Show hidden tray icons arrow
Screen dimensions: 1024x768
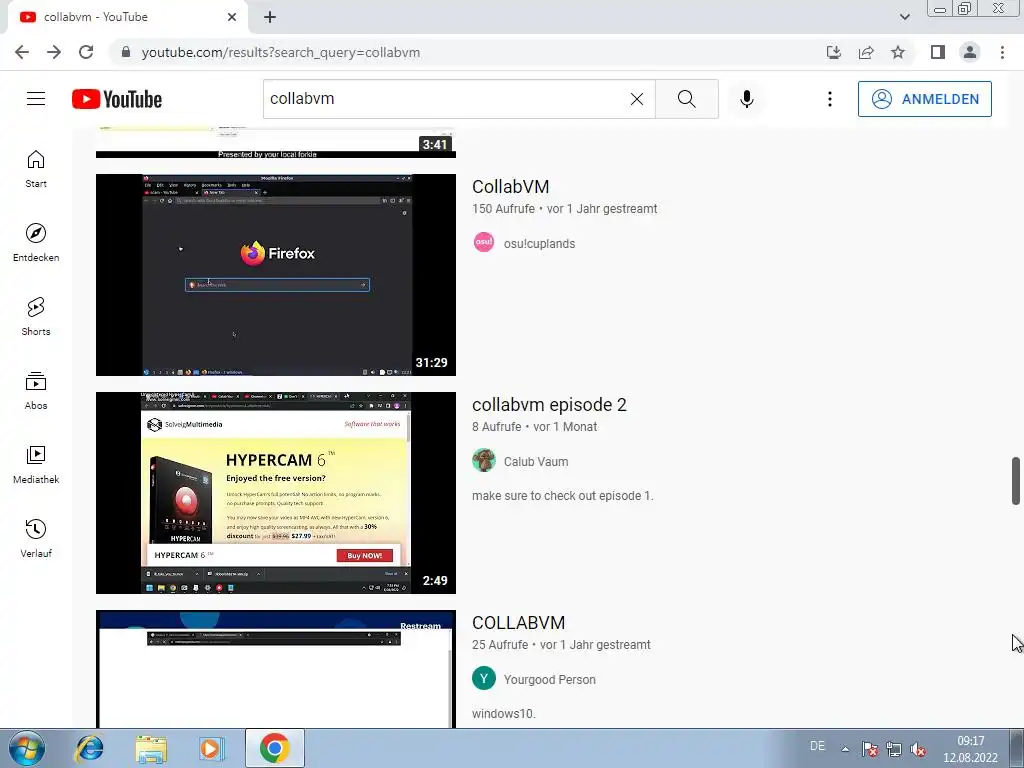coord(845,749)
